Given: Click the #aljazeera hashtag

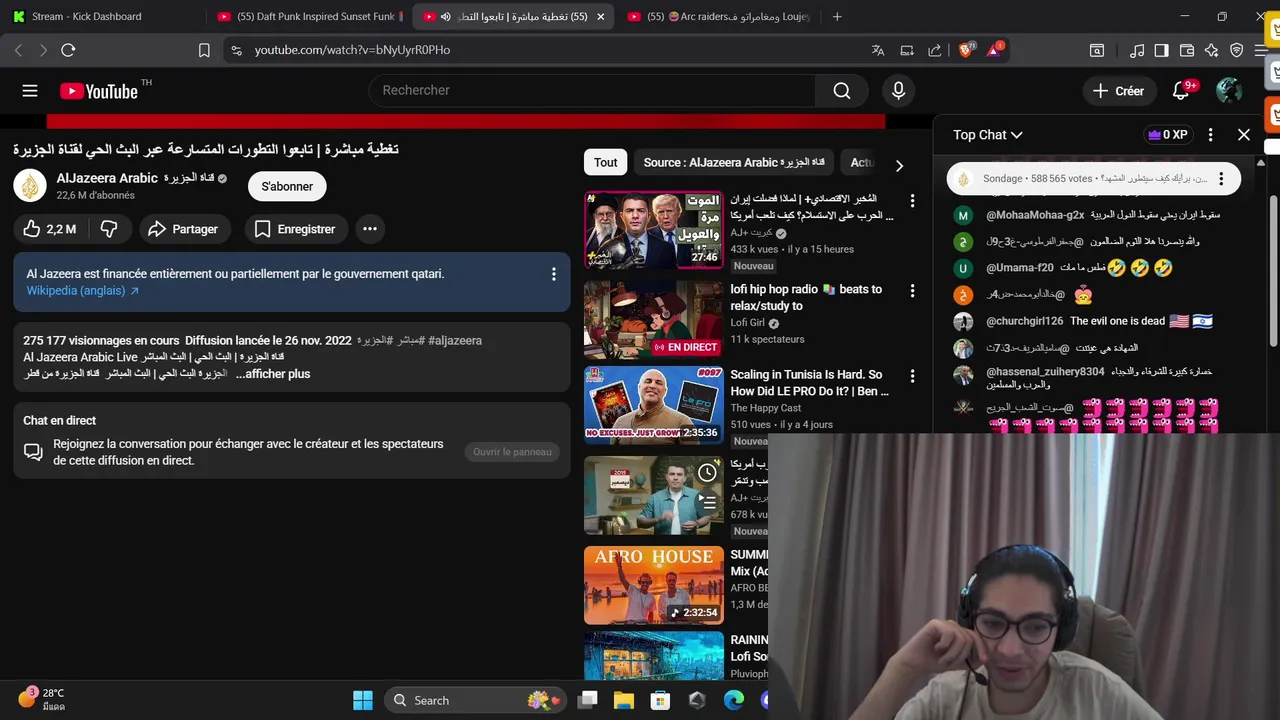Looking at the screenshot, I should click(x=455, y=341).
